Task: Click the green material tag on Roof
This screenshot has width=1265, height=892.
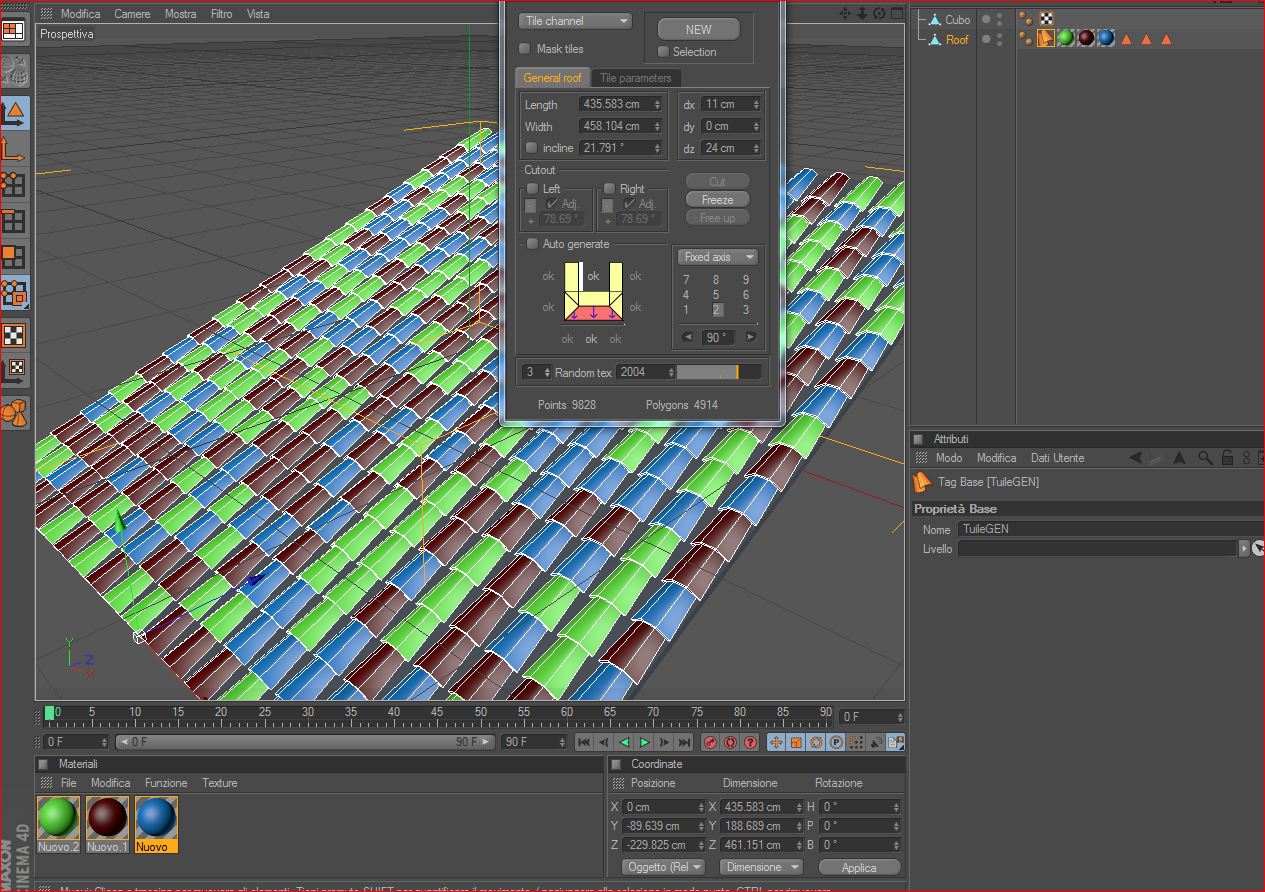Action: (1066, 39)
